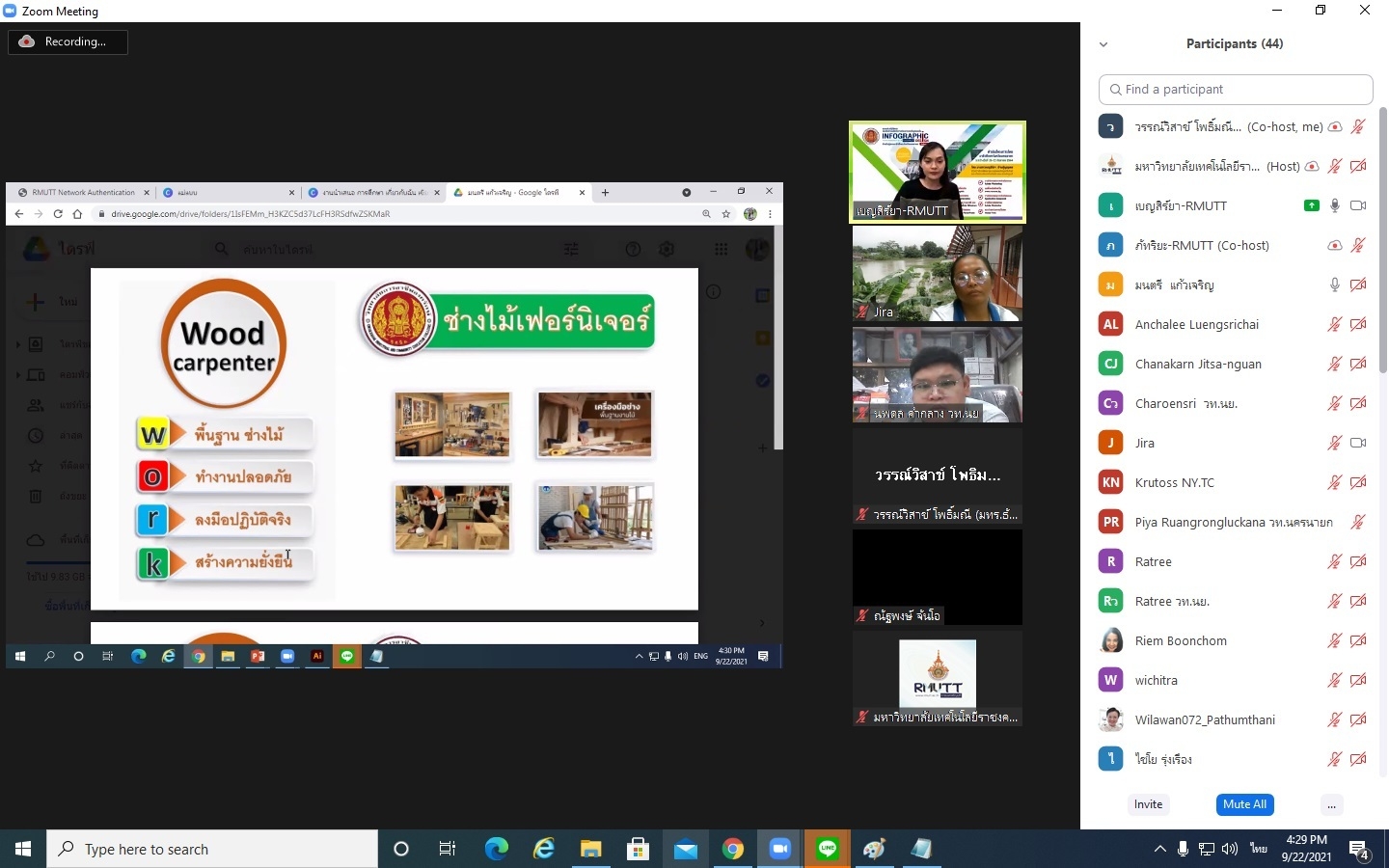The image size is (1389, 868).
Task: Toggle mute for Wilawan072_Pathumthani
Action: (x=1335, y=719)
